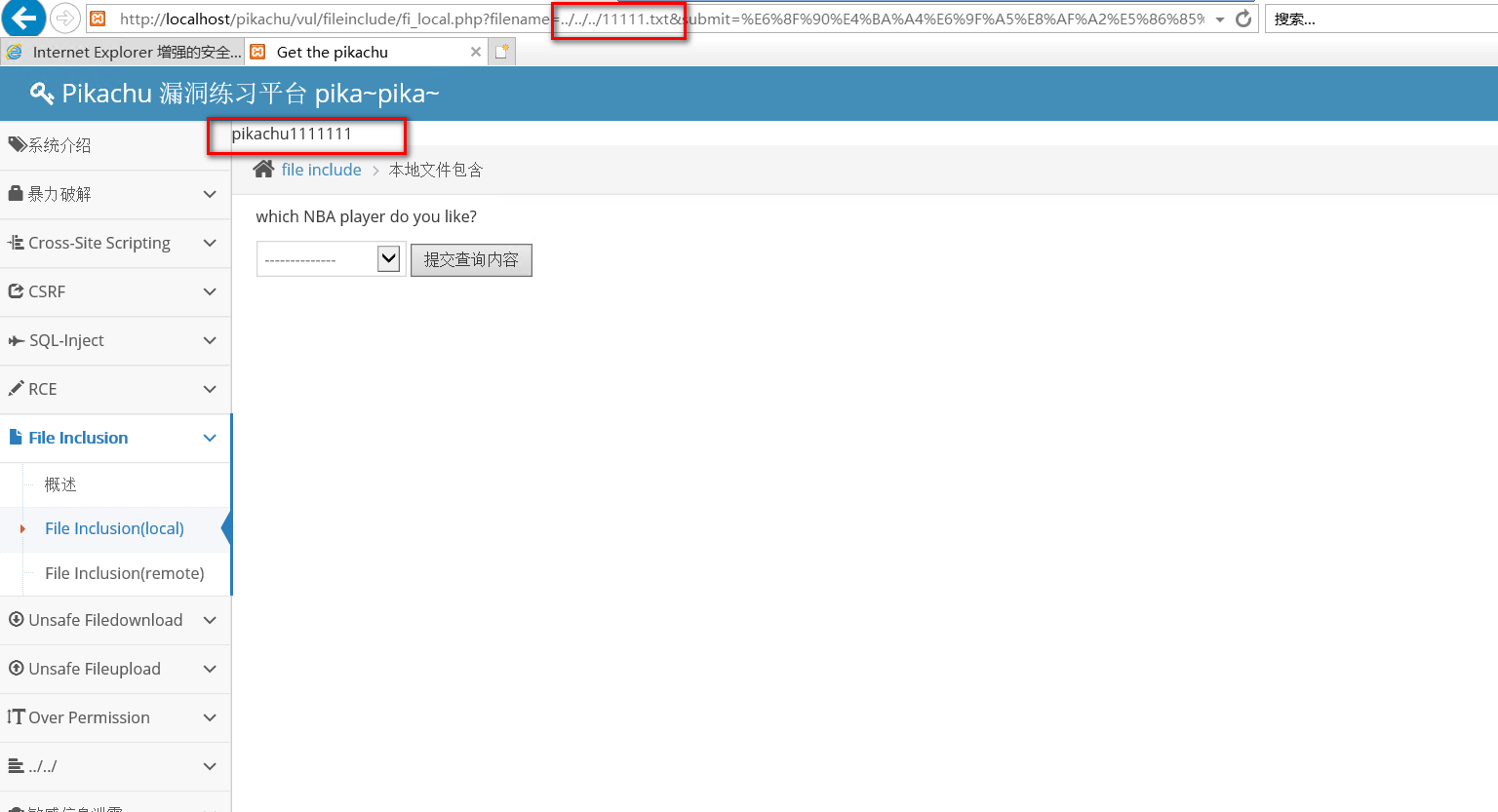Screen dimensions: 1498x812
Task: Expand the Cross-Site Scripting chevron
Action: click(210, 243)
